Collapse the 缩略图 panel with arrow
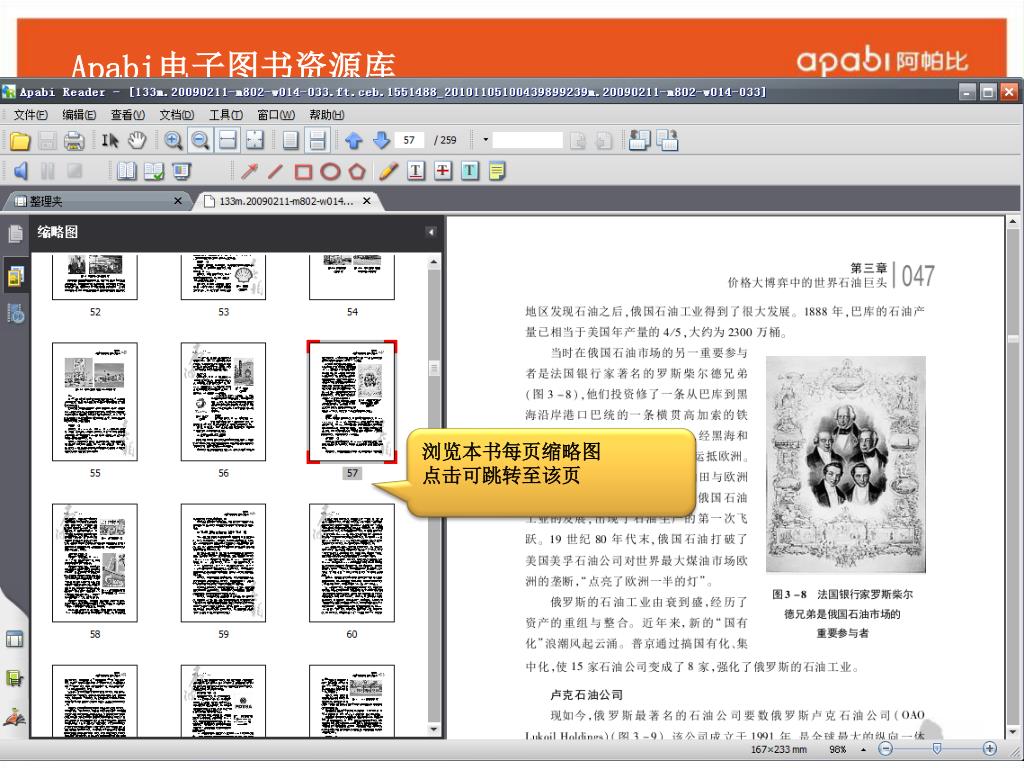 (x=430, y=232)
